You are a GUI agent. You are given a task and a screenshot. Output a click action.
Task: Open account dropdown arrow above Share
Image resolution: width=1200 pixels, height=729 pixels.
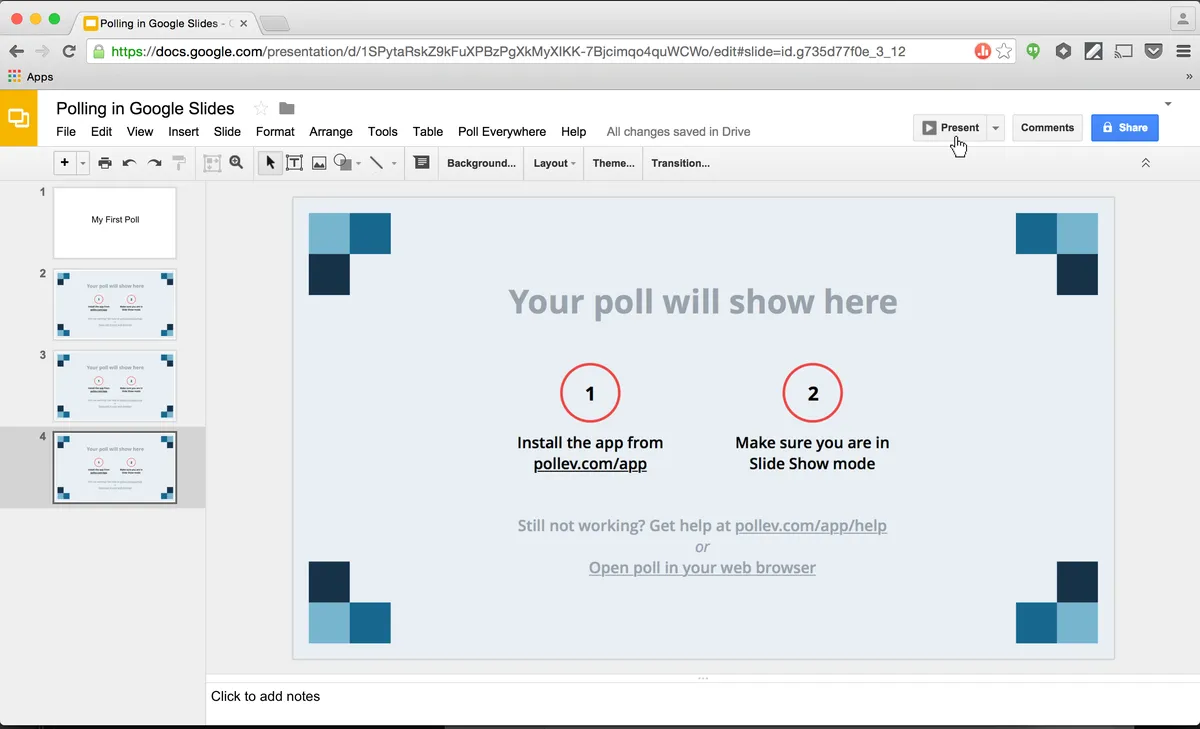coord(1168,104)
